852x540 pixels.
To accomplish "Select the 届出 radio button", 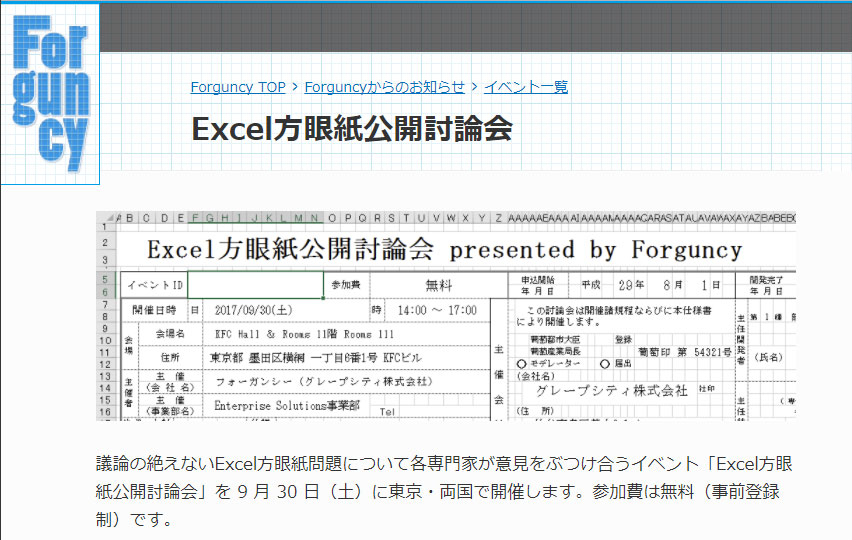I will [x=605, y=363].
